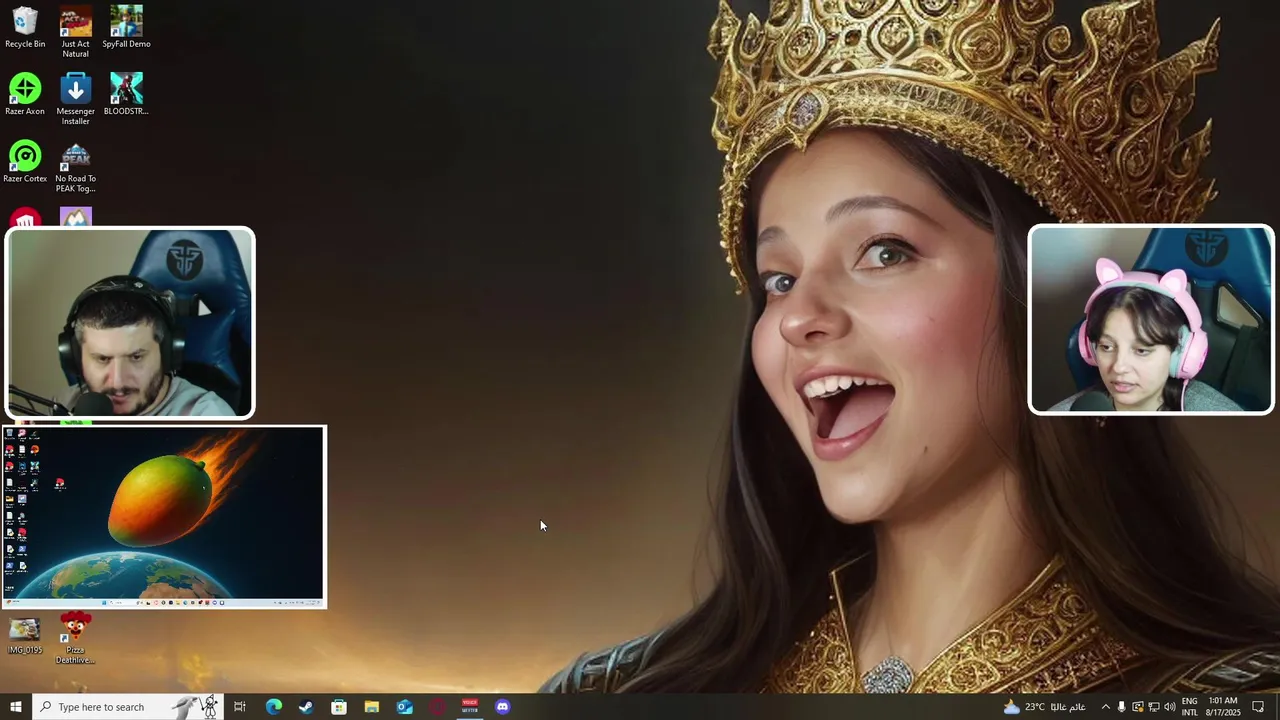Select the Razer Cortex desktop icon

point(25,162)
